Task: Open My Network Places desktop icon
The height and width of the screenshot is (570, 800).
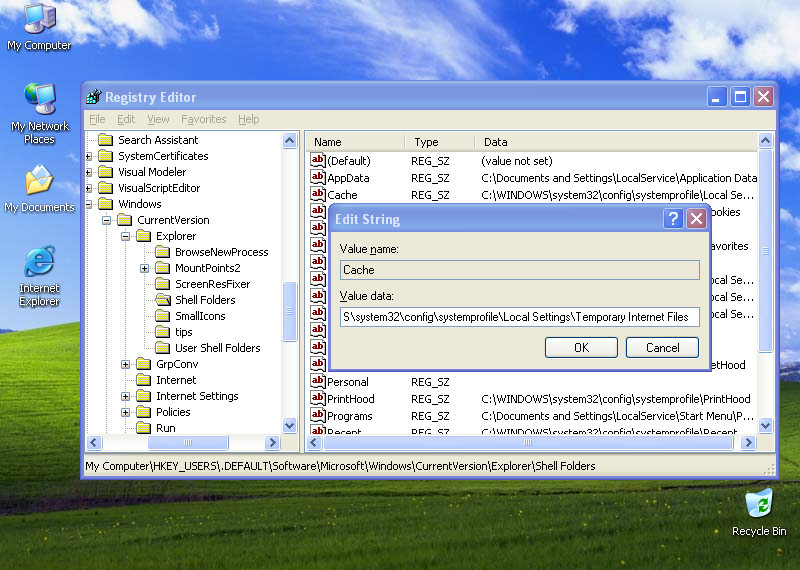Action: coord(39,113)
